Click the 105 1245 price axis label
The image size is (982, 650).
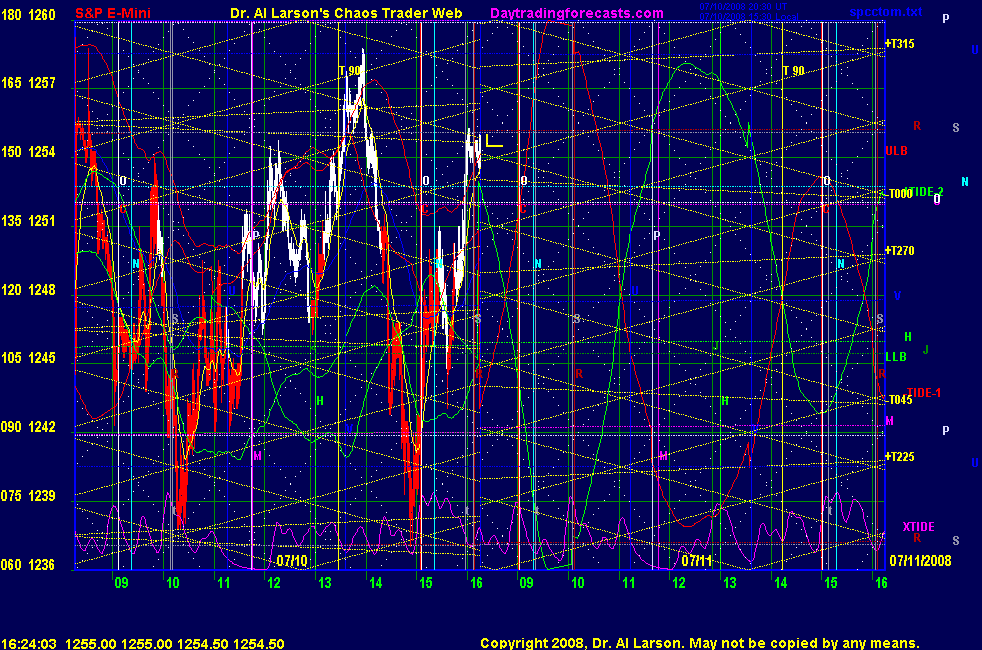[28, 358]
